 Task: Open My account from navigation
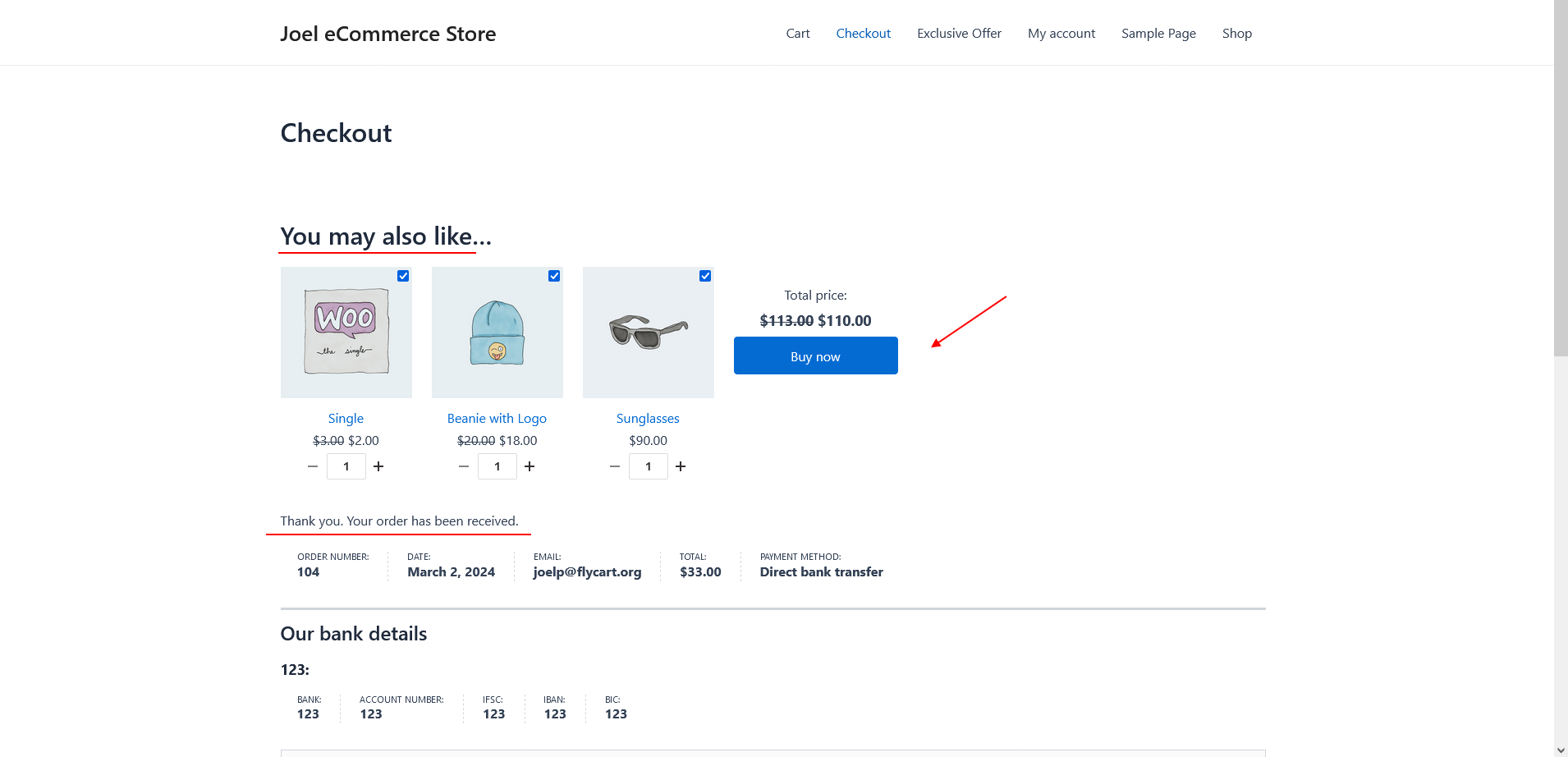(x=1061, y=34)
